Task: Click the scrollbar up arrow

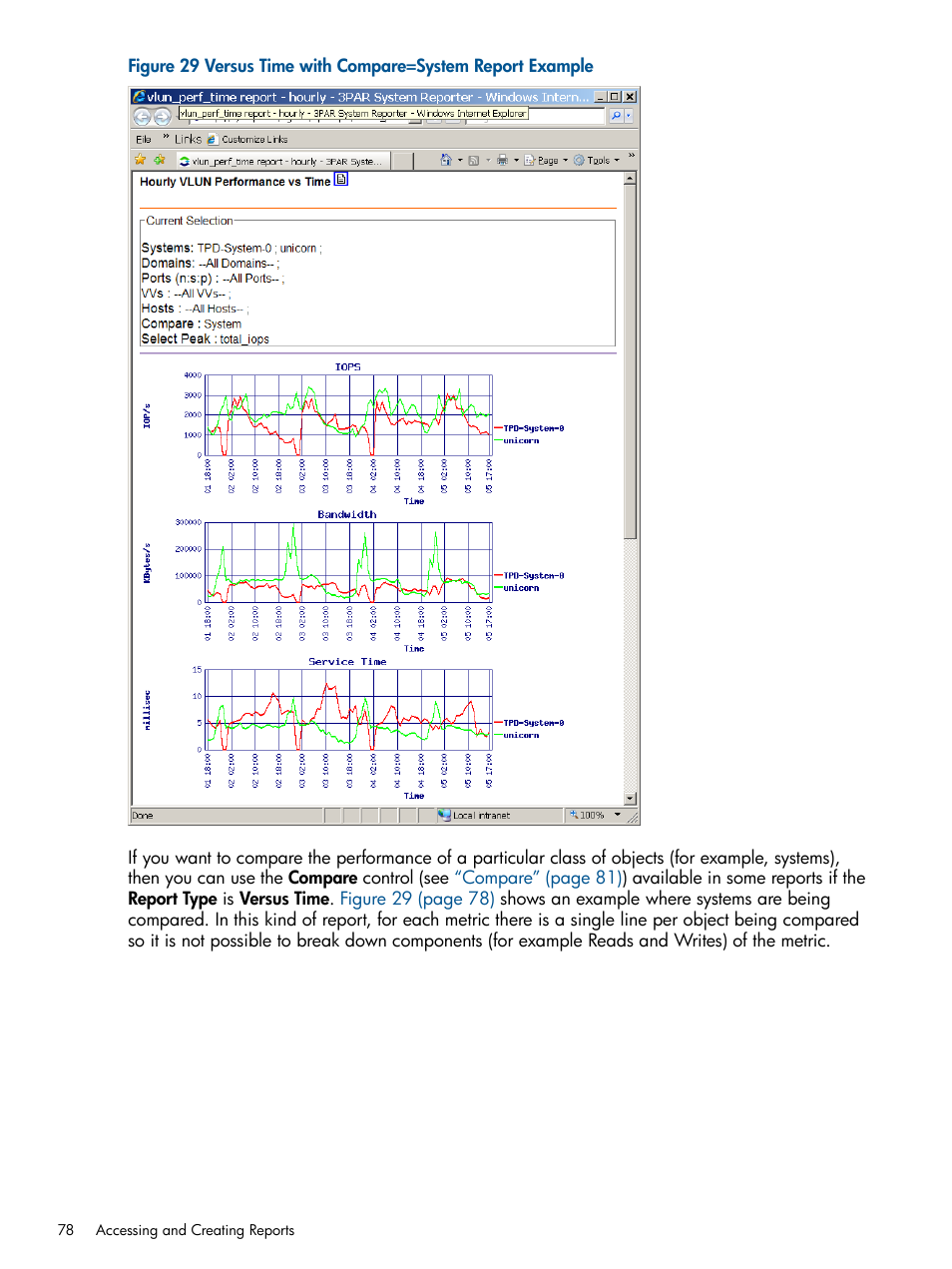Action: (630, 179)
